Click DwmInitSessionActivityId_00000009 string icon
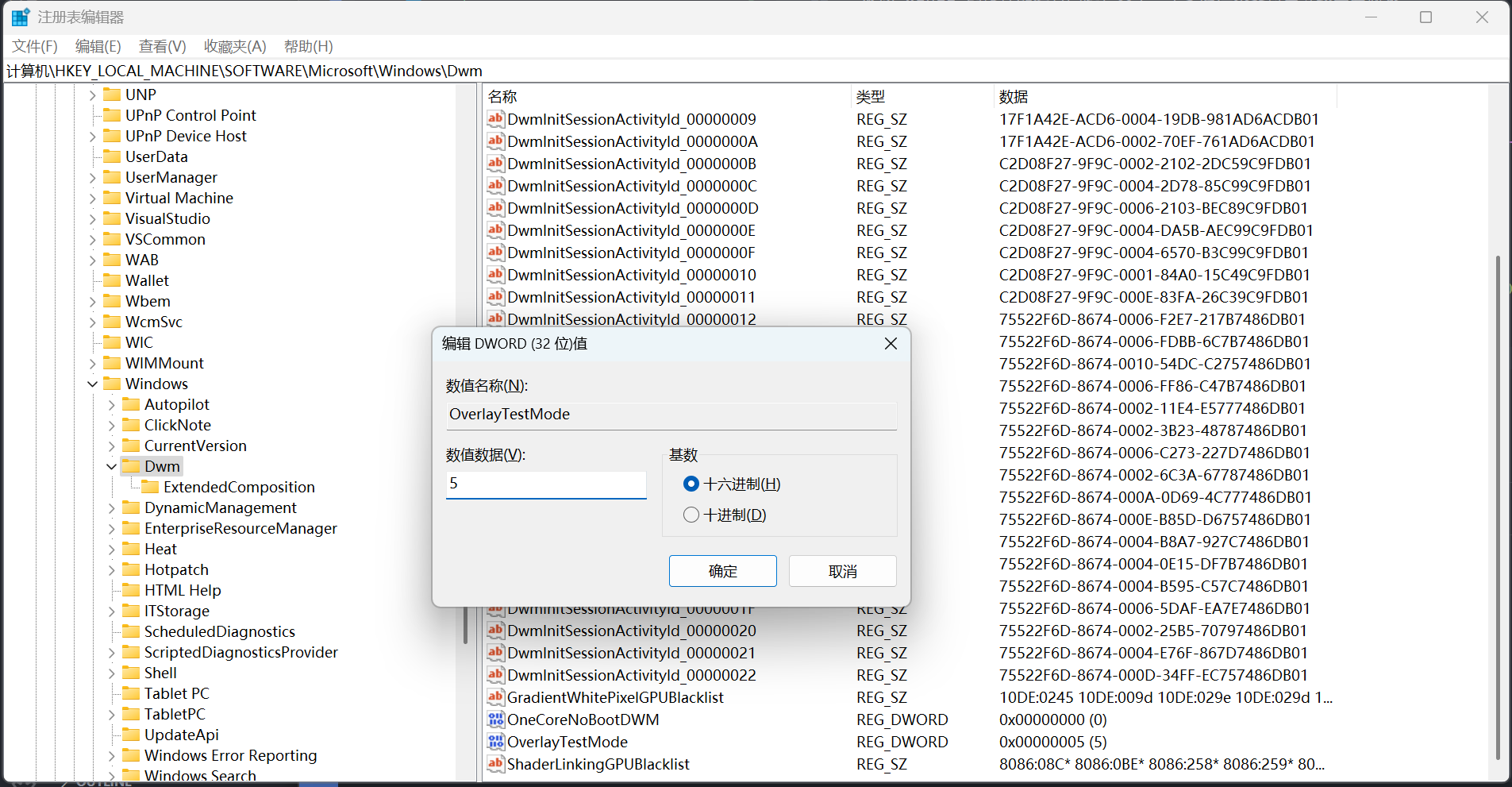Image resolution: width=1512 pixels, height=787 pixels. (x=495, y=119)
